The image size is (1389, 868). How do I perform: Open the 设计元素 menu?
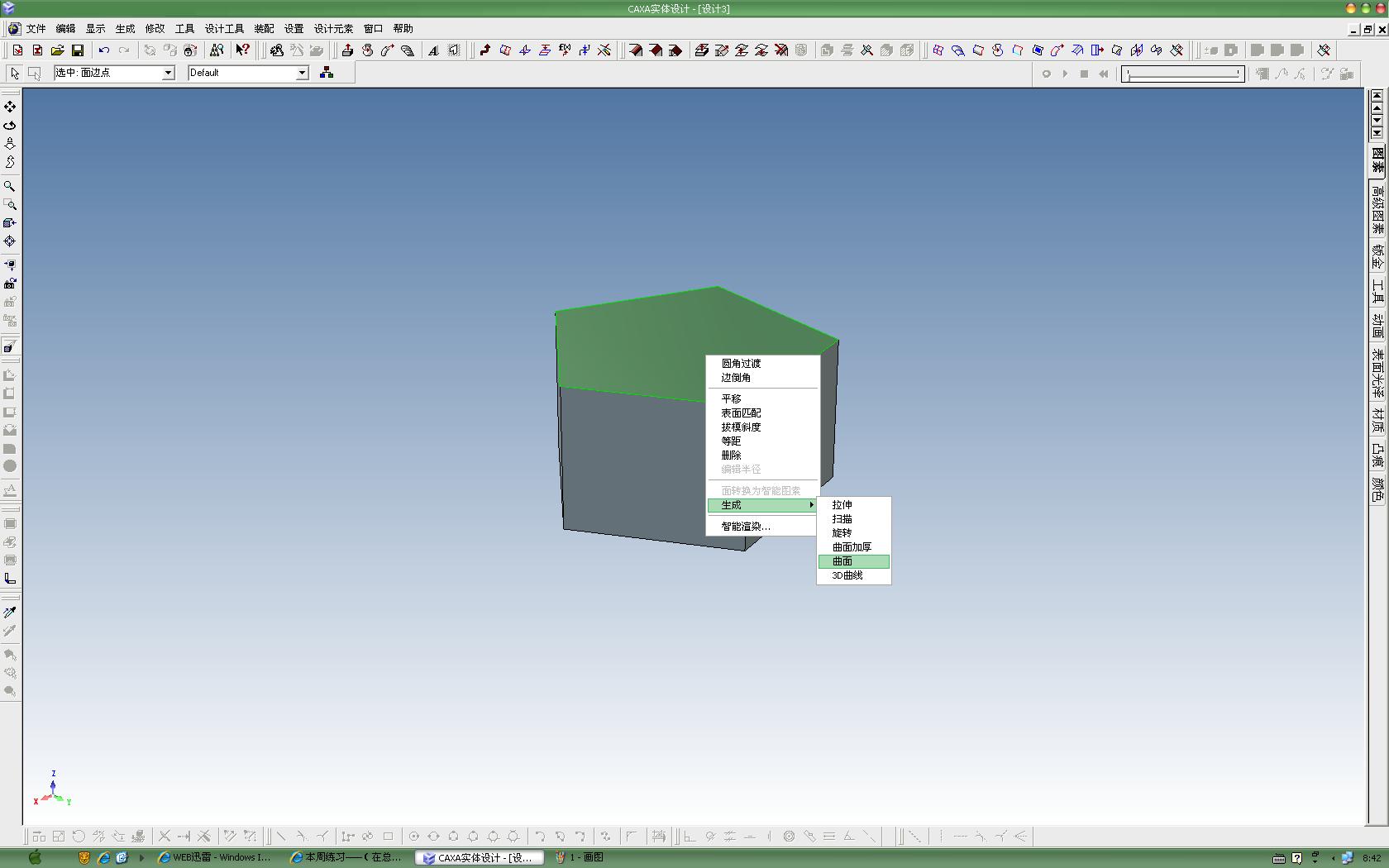tap(333, 29)
